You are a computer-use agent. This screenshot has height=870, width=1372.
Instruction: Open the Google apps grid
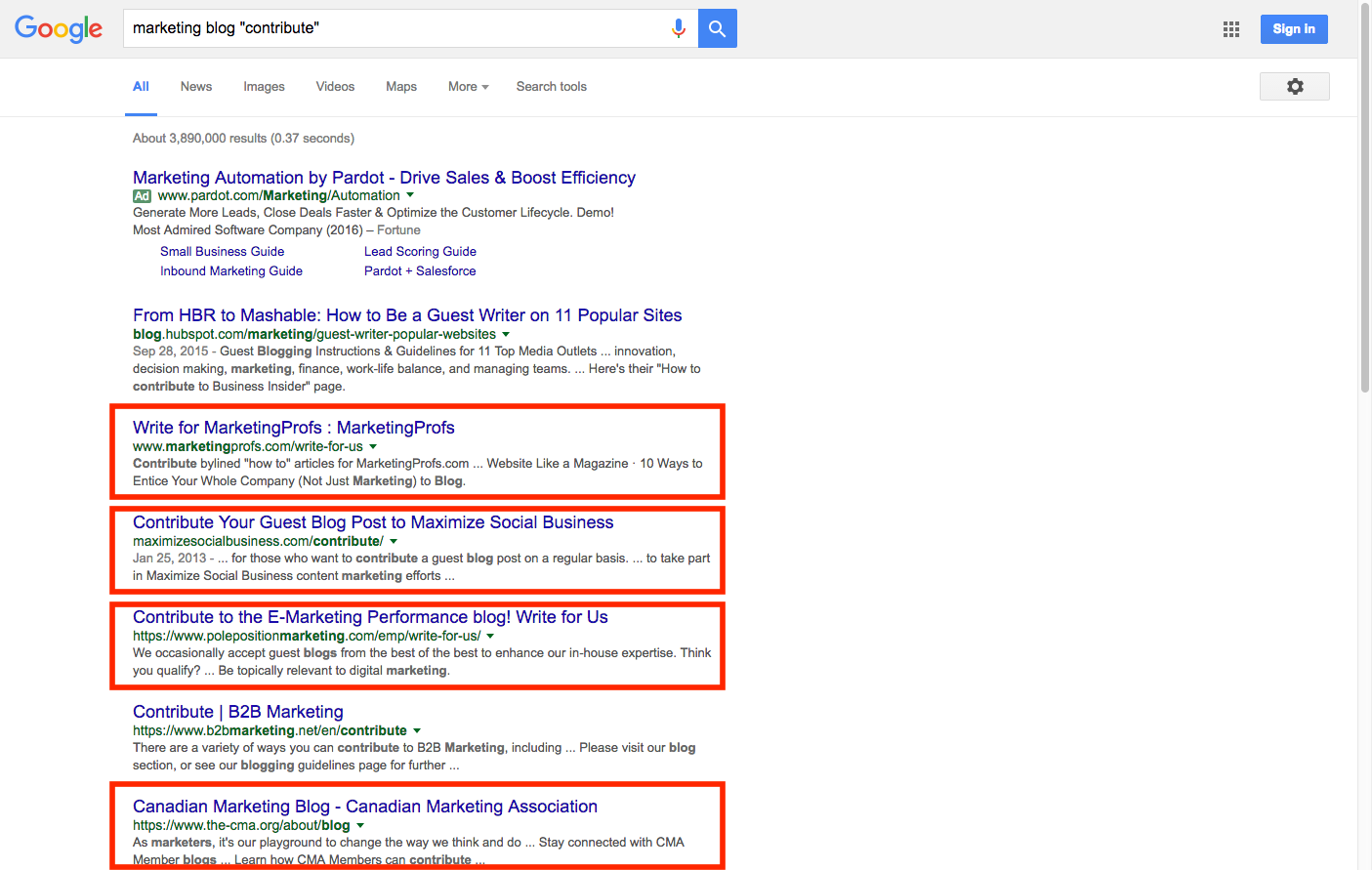1231,29
